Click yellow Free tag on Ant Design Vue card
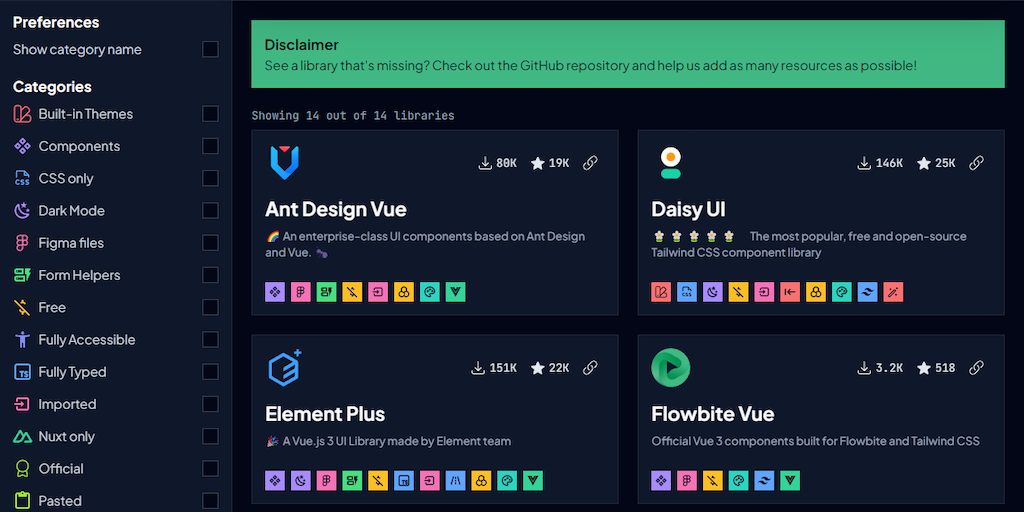Image resolution: width=1024 pixels, height=512 pixels. [352, 292]
